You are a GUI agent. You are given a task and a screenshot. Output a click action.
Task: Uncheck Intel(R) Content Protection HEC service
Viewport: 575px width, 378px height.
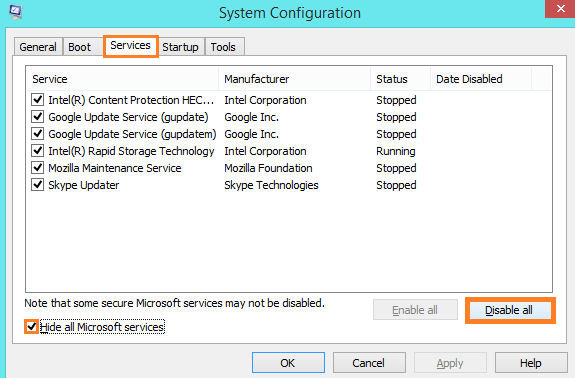point(37,100)
